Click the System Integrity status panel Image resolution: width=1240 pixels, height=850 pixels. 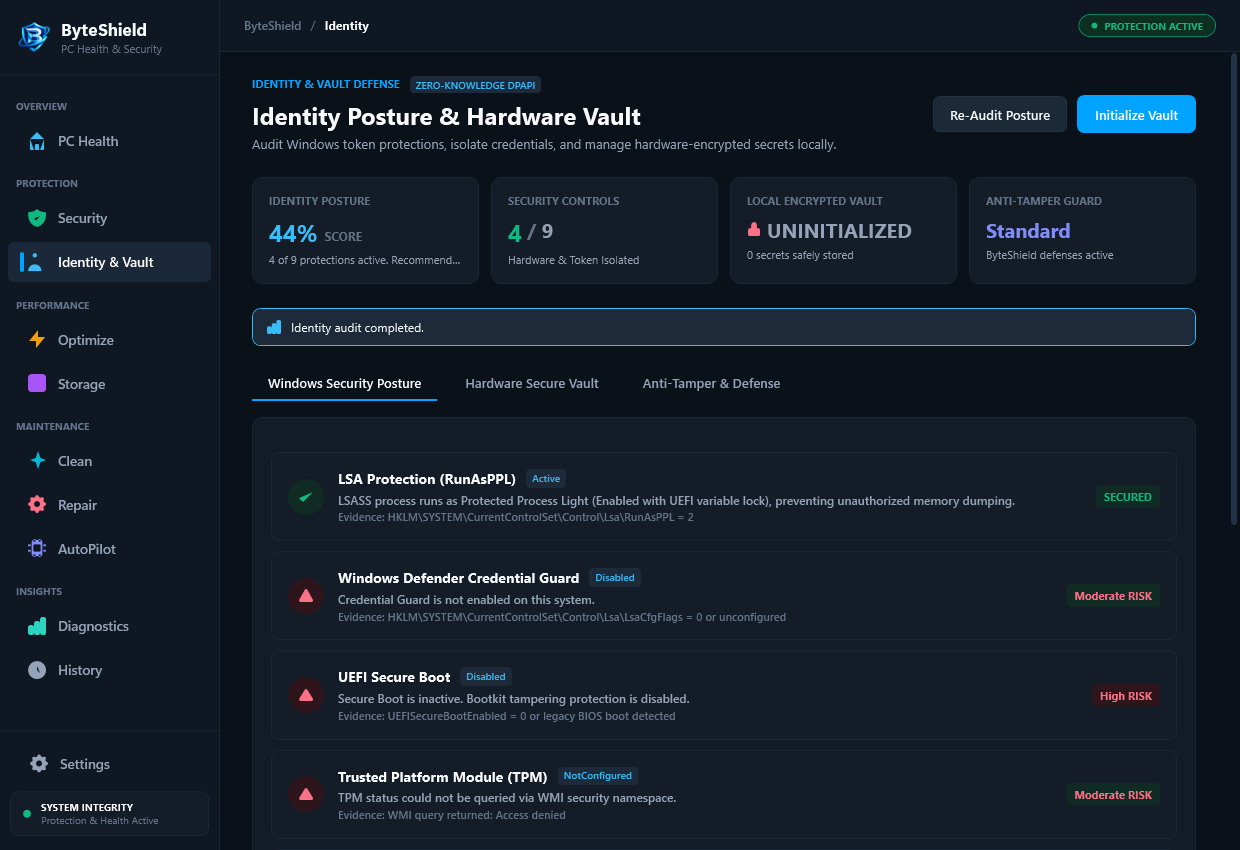(109, 814)
